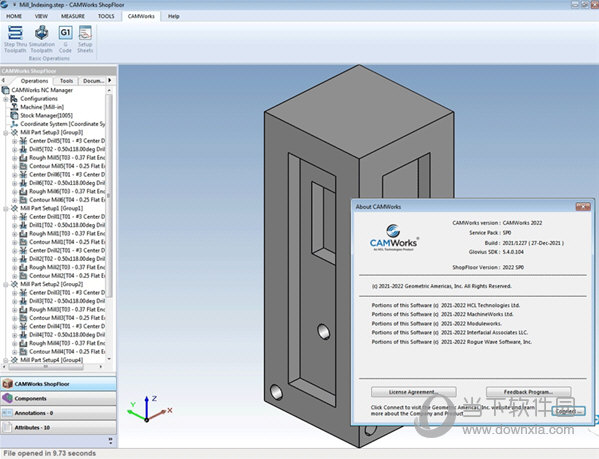The image size is (599, 459).
Task: Open the Annotations - 0 pane
Action: 58,413
